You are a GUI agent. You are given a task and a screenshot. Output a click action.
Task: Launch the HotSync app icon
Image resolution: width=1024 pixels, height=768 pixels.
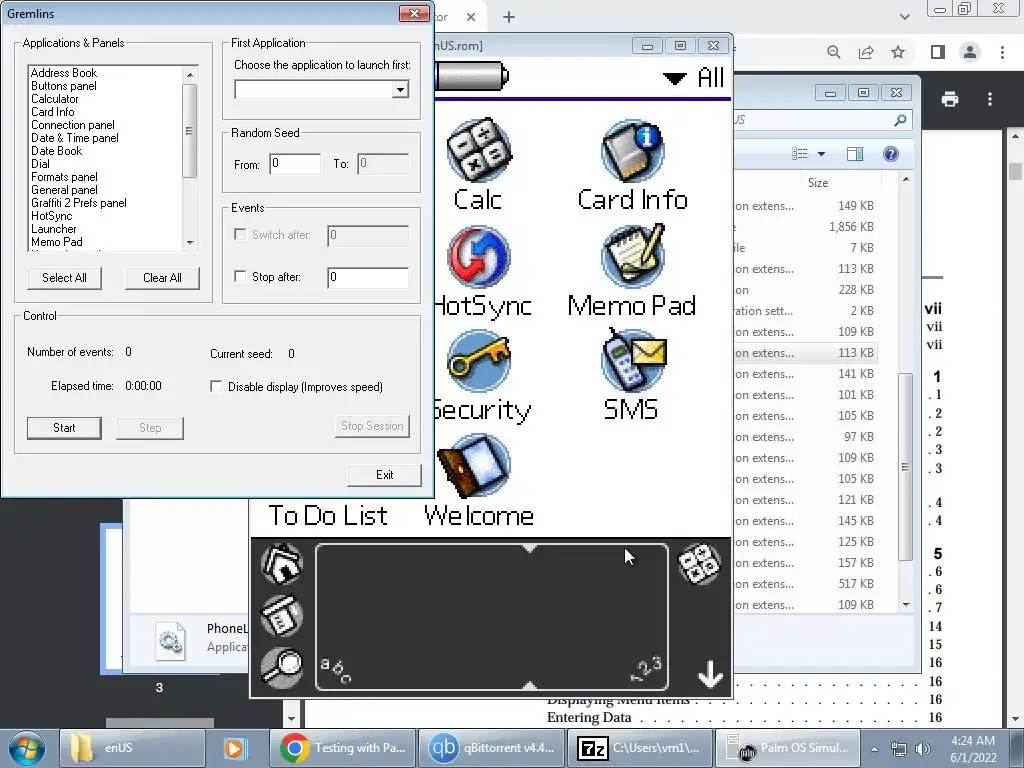[479, 257]
